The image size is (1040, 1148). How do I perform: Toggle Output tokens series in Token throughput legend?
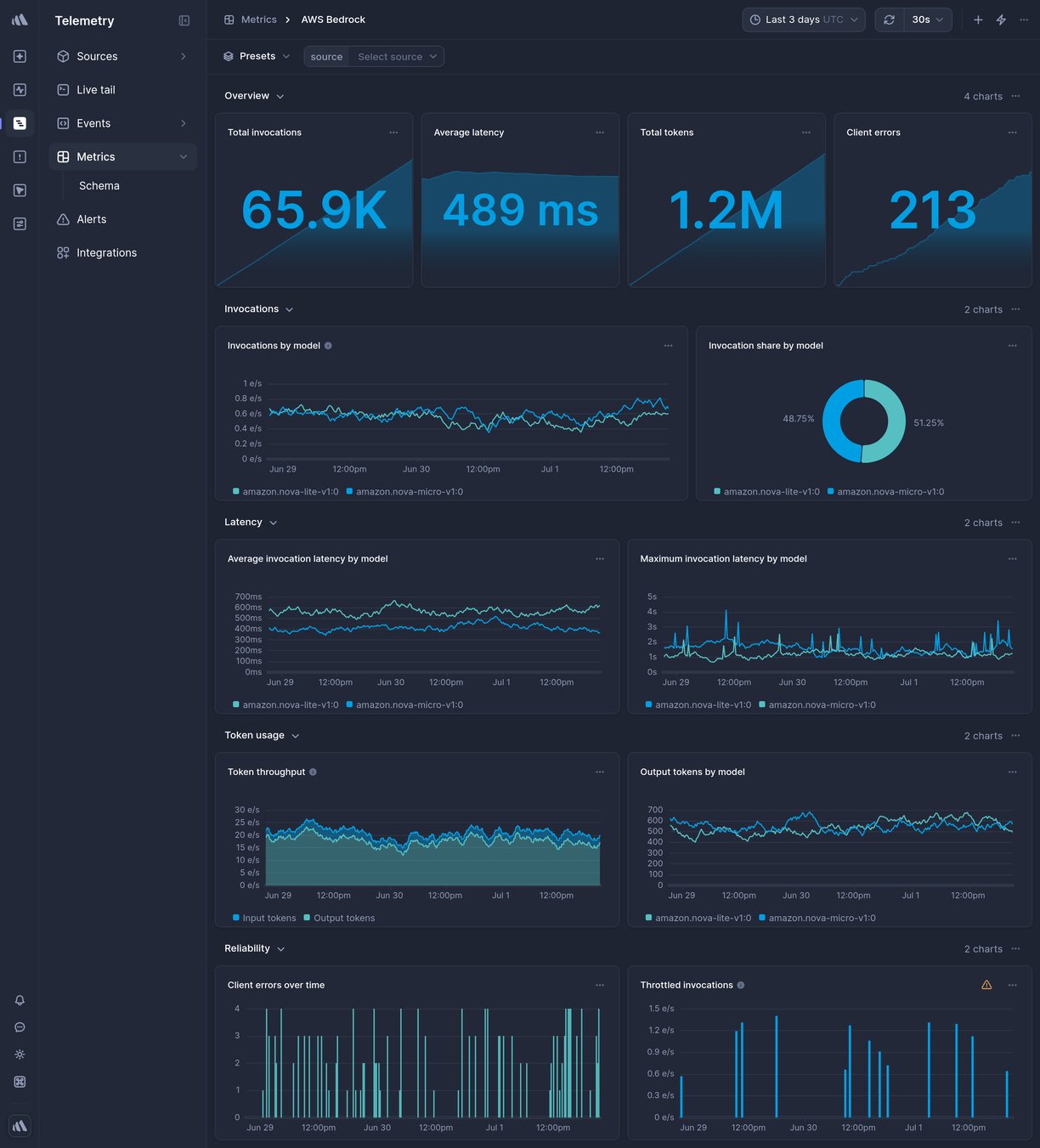(339, 919)
